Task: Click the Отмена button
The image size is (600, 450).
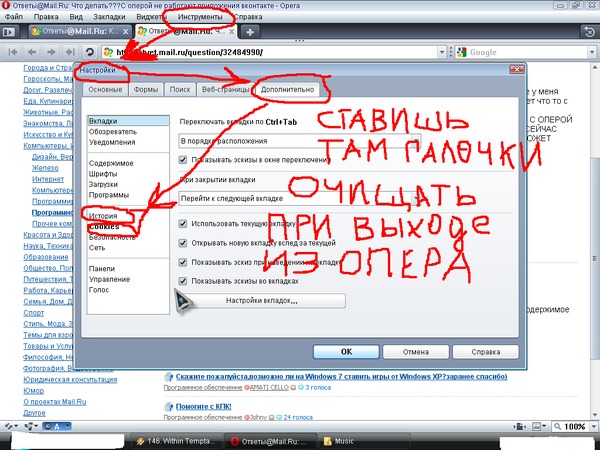Action: point(416,352)
